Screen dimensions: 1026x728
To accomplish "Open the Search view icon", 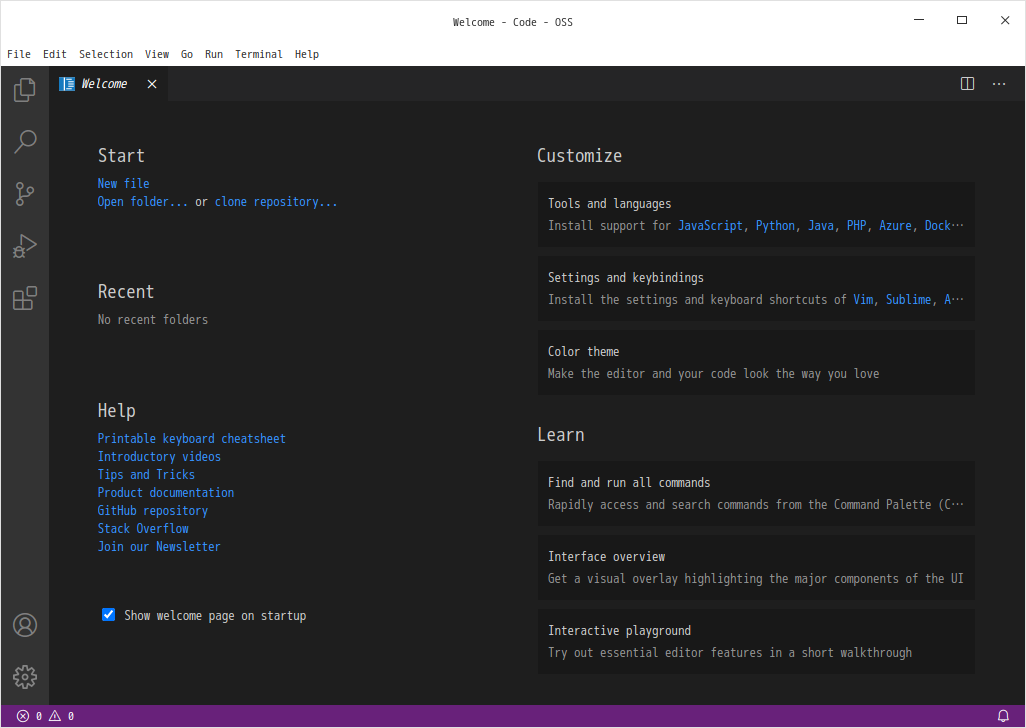I will pos(25,141).
